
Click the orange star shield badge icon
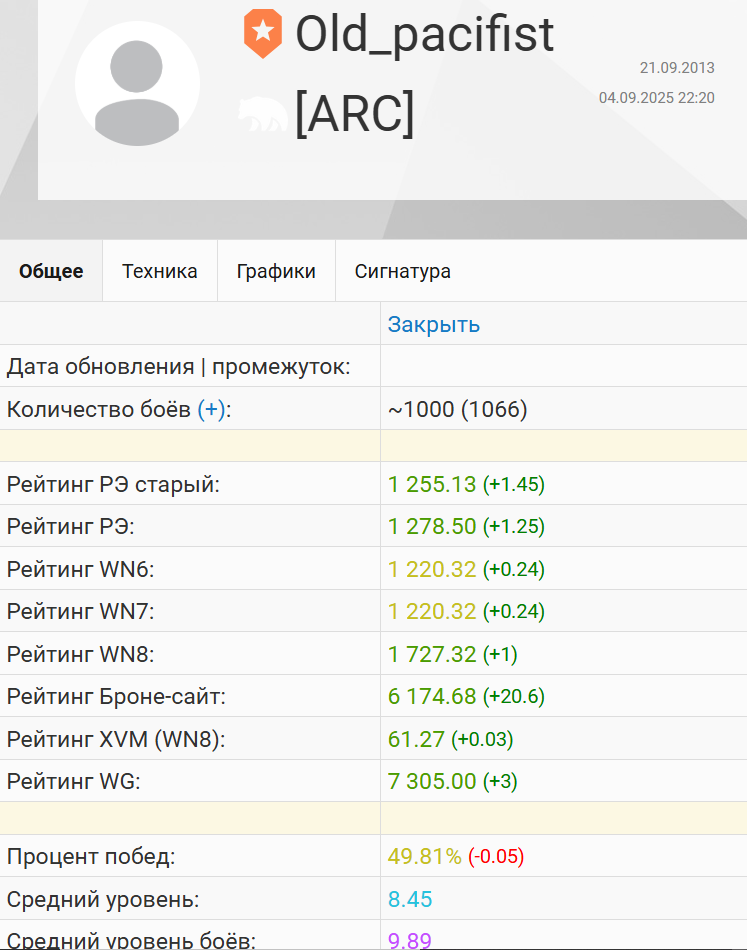263,34
